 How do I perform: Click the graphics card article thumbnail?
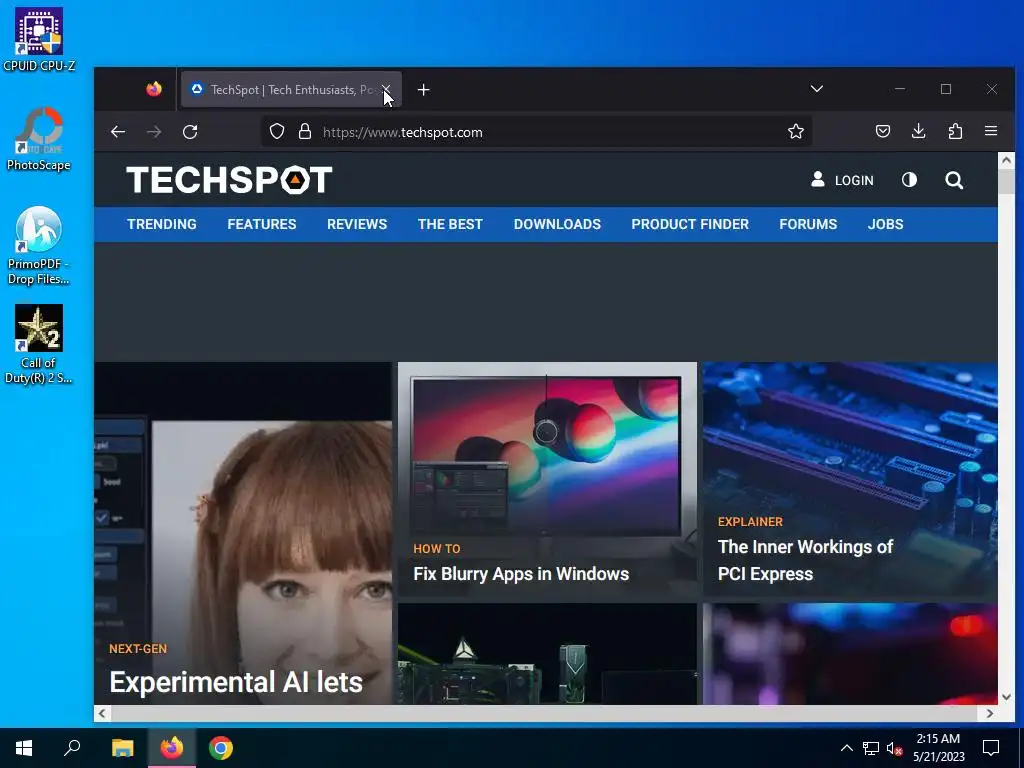click(547, 654)
